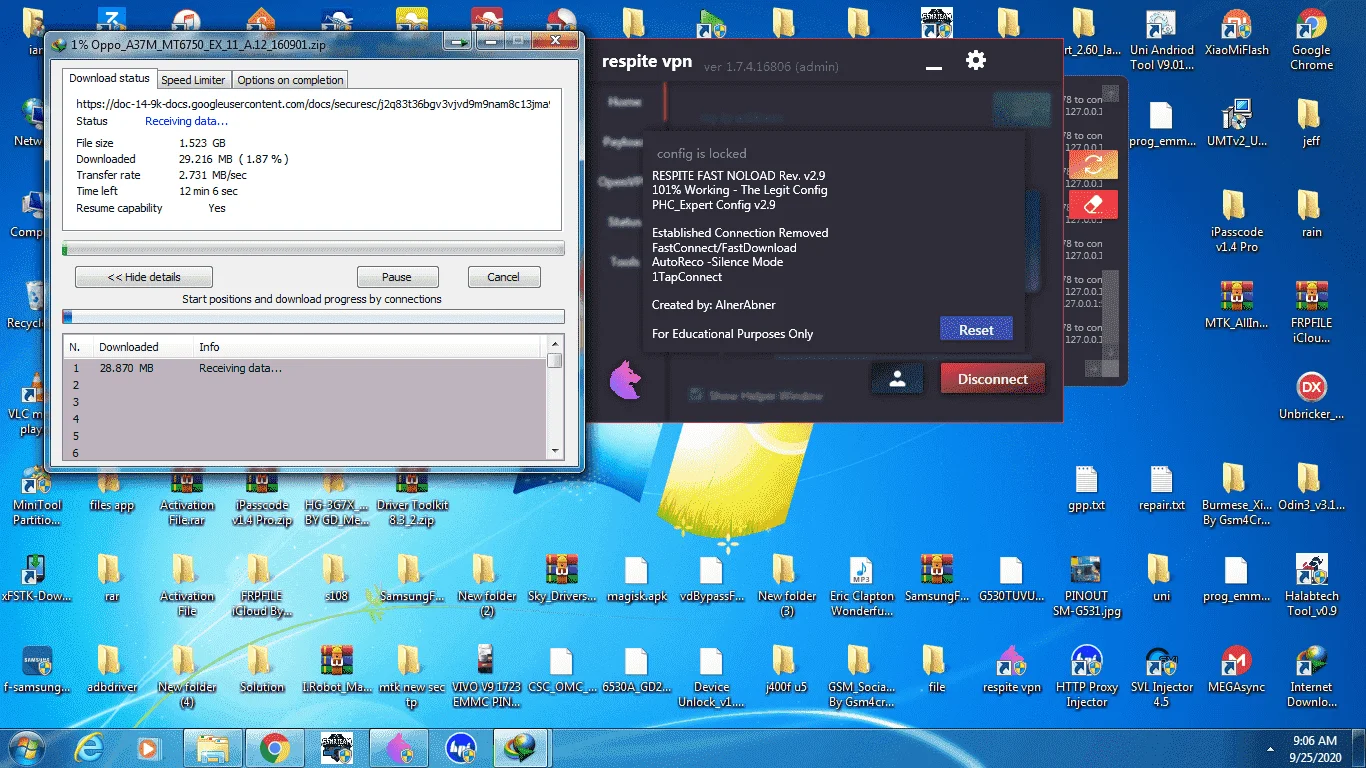Image resolution: width=1366 pixels, height=768 pixels.
Task: Open Internet Explorer from taskbar
Action: pyautogui.click(x=90, y=747)
